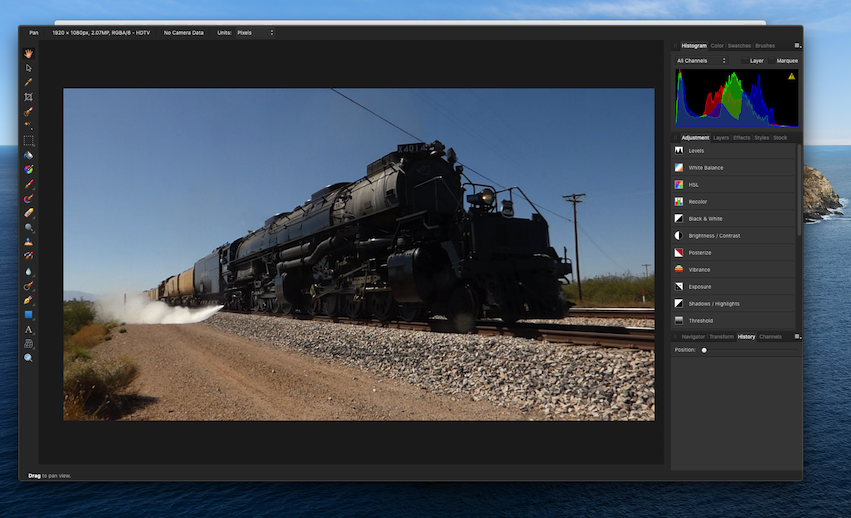Select the History tab

pos(746,337)
